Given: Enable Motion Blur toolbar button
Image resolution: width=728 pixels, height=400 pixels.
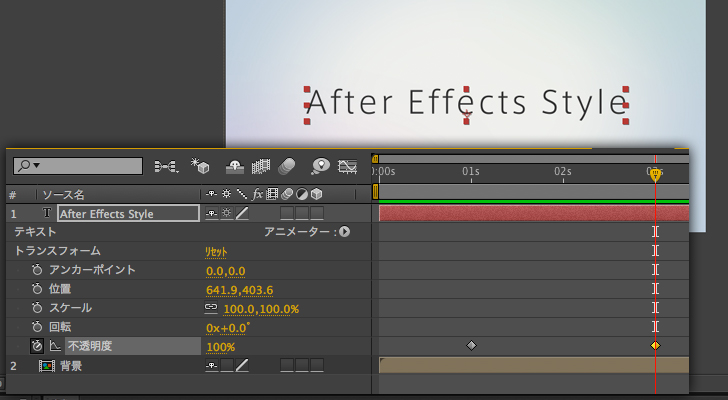Looking at the screenshot, I should [x=286, y=166].
